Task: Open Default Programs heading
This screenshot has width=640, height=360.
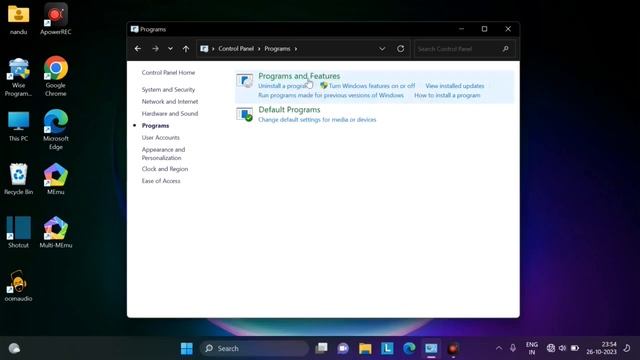Action: [289, 110]
